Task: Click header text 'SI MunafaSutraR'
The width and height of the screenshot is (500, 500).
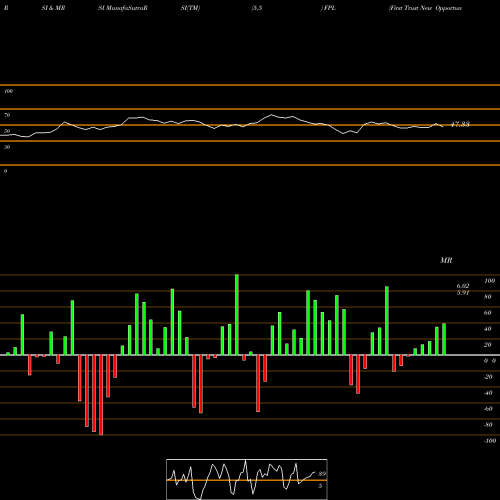Action: tap(123, 8)
